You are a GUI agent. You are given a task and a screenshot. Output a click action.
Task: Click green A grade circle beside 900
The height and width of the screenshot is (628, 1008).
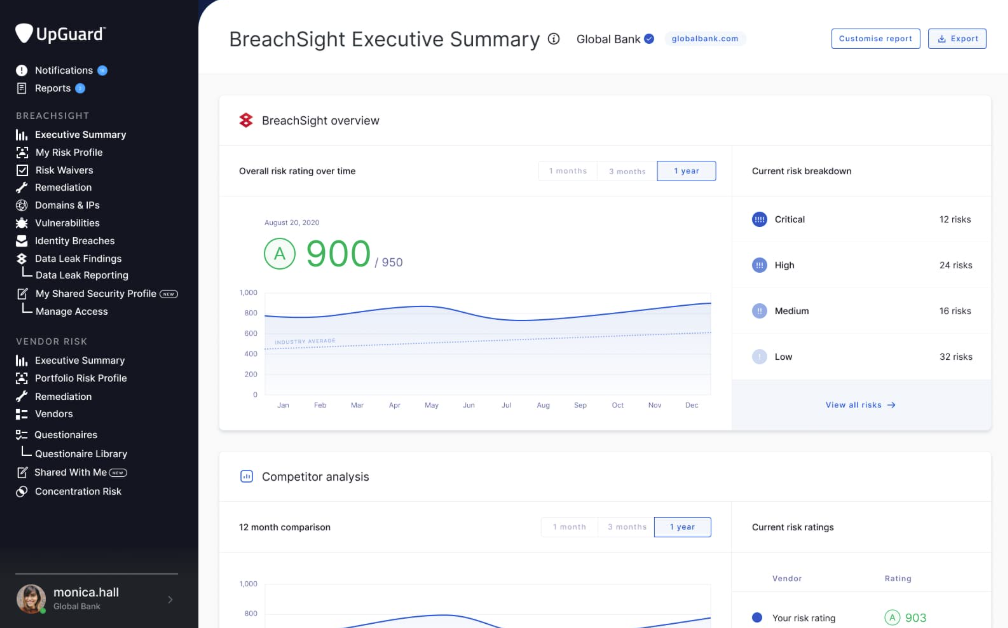tap(280, 254)
